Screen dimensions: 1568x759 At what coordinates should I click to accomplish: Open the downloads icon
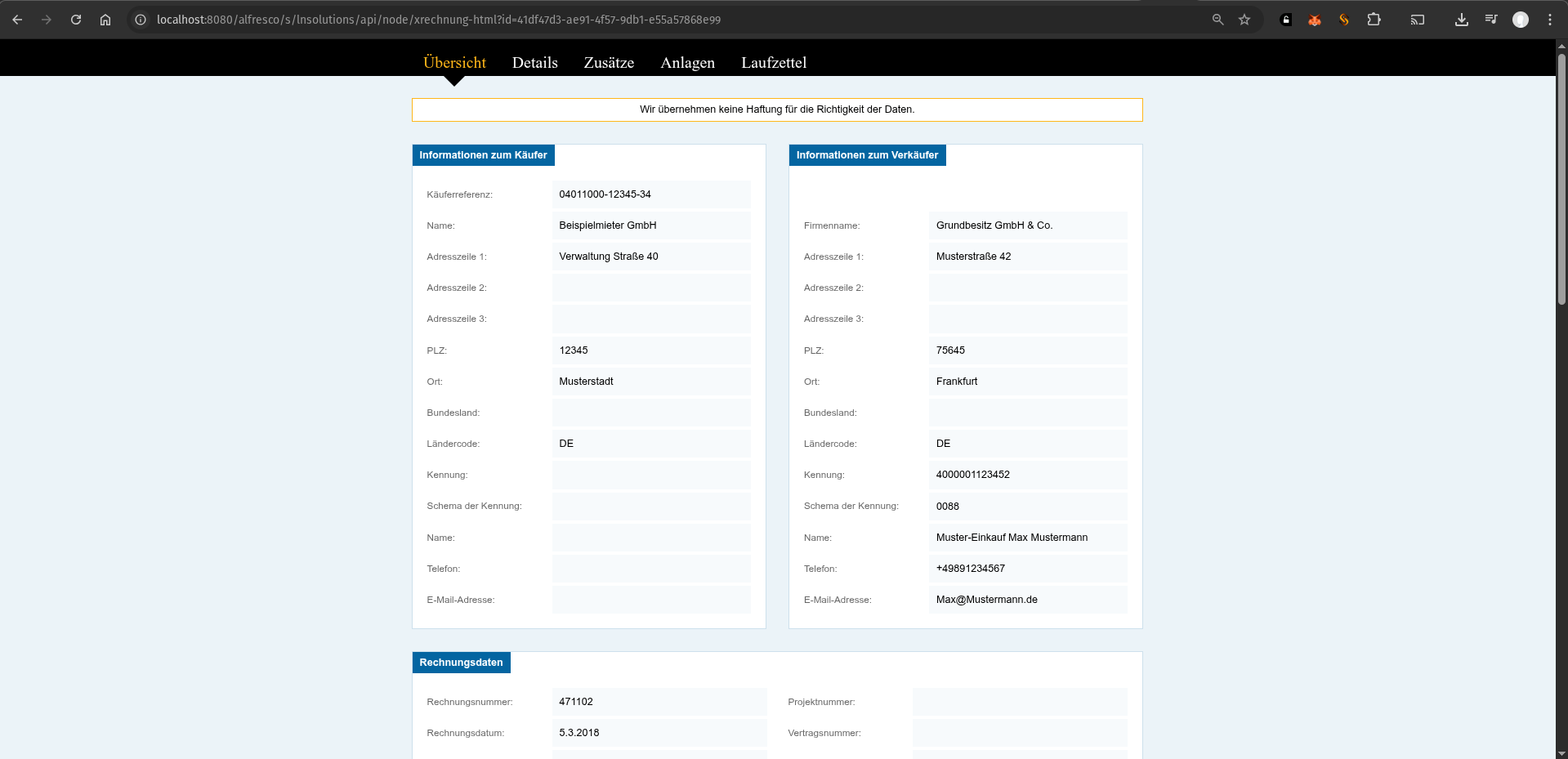pos(1462,20)
